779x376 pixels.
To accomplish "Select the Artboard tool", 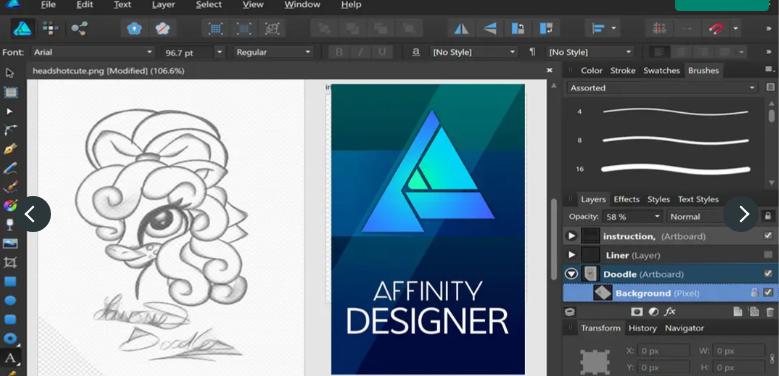I will [x=10, y=92].
